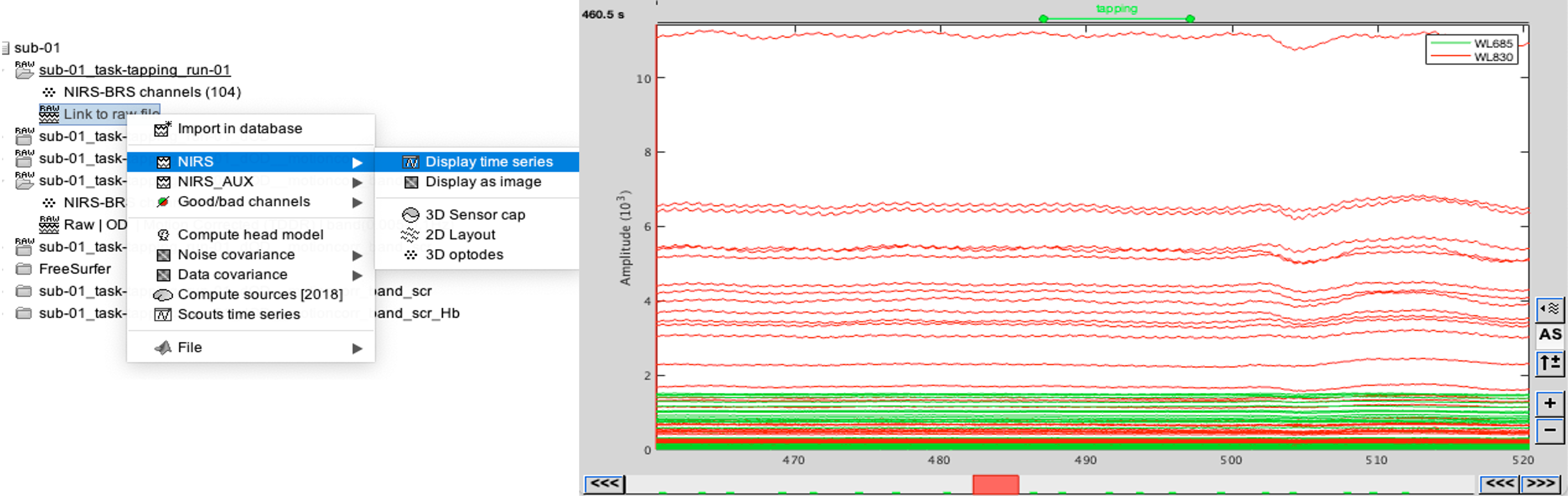Show 3D optodes from submenu
Viewport: 1568px width, 497px height.
click(464, 255)
